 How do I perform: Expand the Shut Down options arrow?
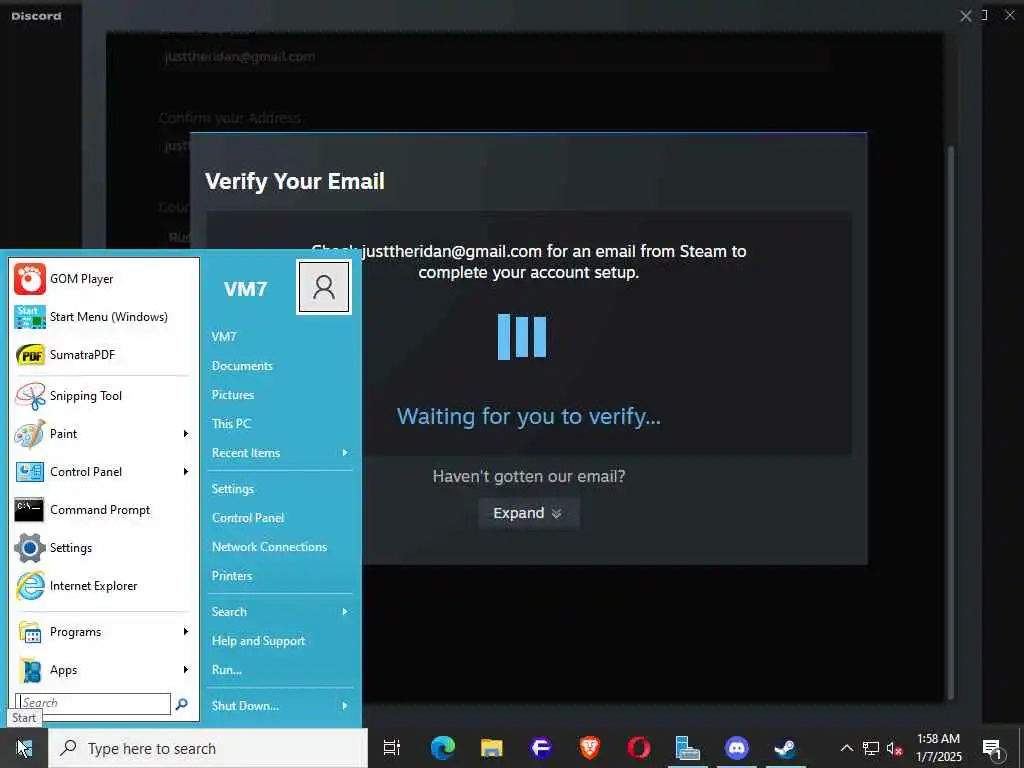[345, 706]
